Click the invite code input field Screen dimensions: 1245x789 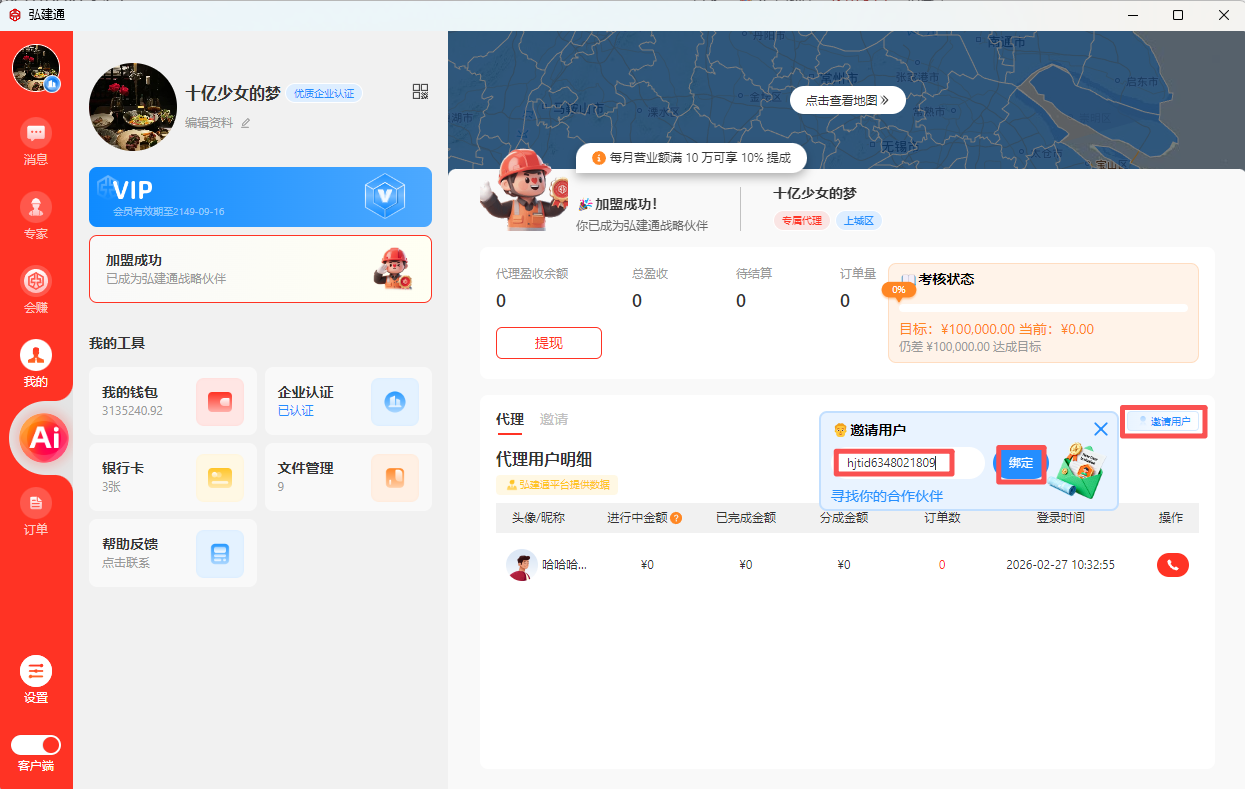pos(905,463)
